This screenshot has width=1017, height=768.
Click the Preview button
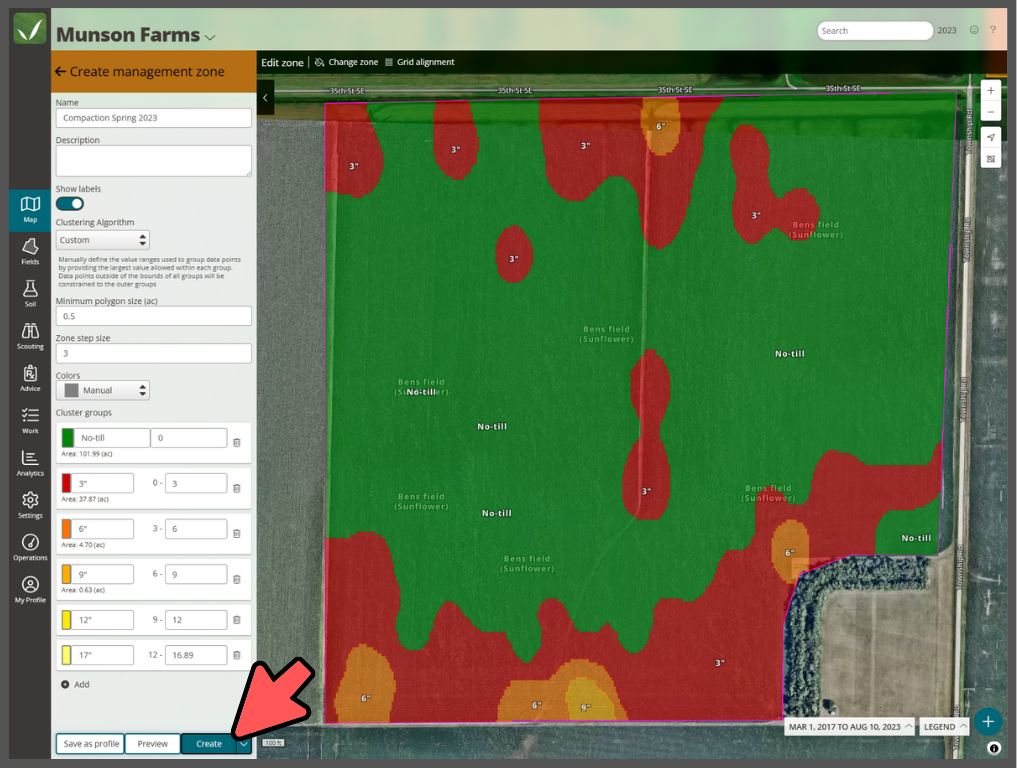coord(152,744)
